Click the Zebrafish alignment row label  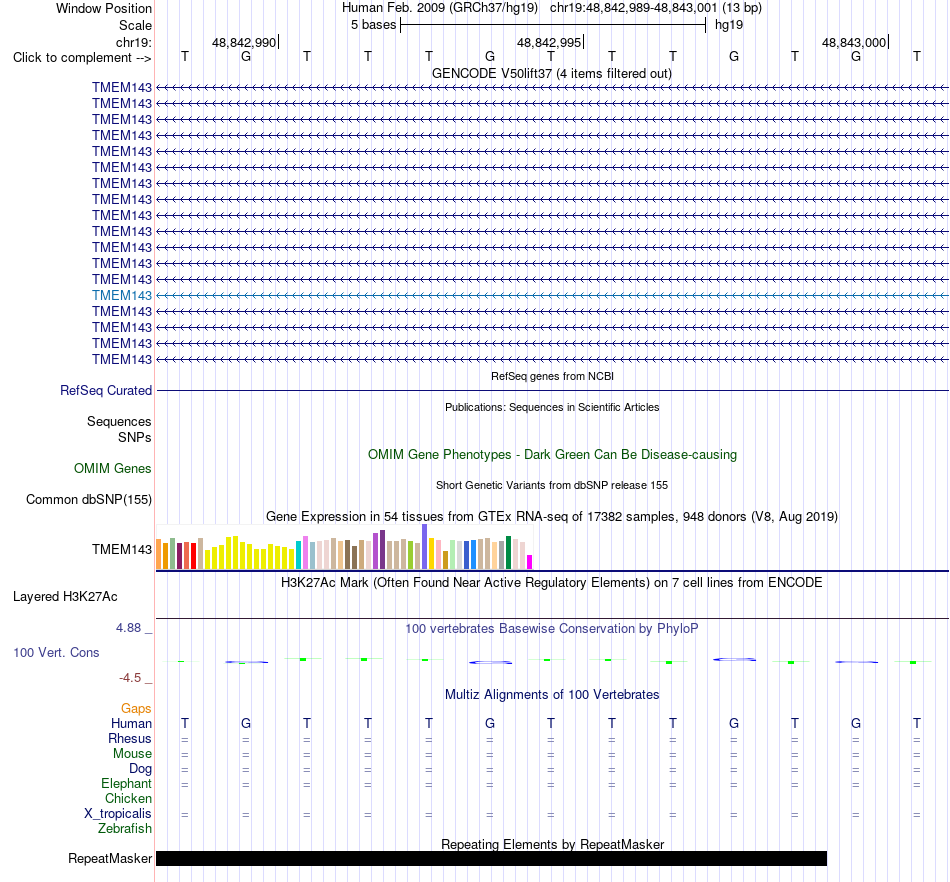[x=125, y=829]
